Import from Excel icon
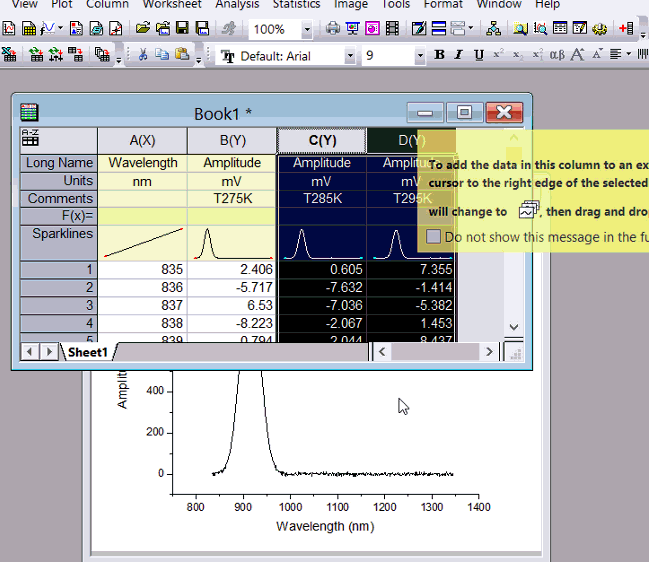The width and height of the screenshot is (652, 566). [x=10, y=54]
